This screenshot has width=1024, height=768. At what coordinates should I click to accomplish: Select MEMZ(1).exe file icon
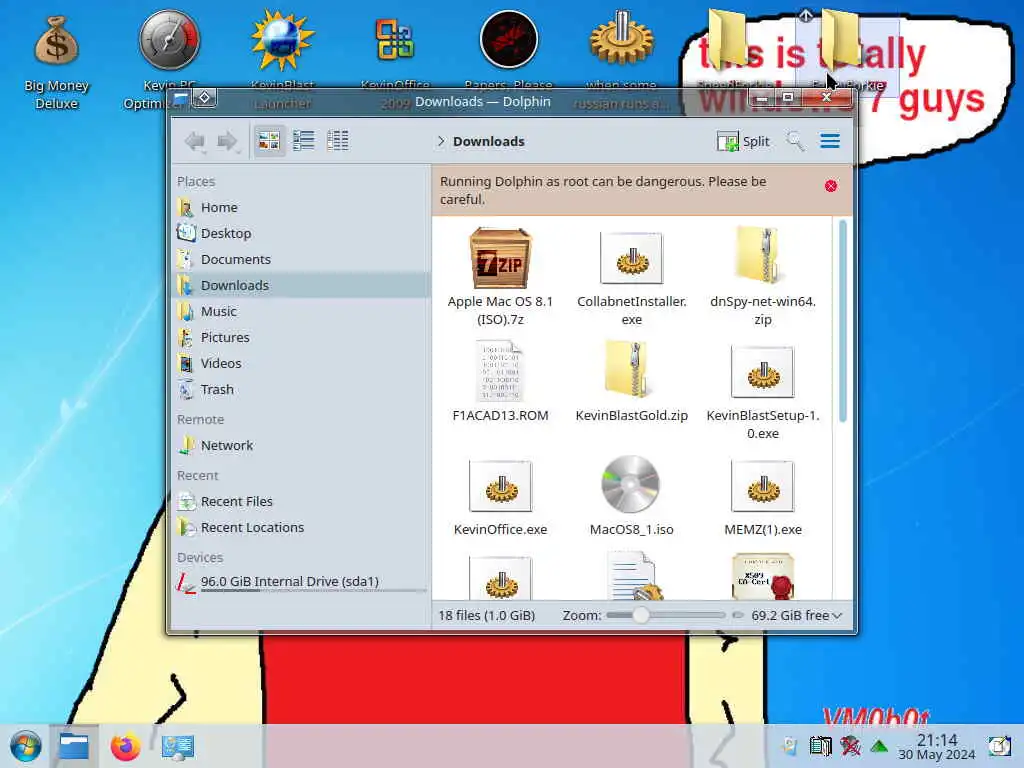point(763,486)
